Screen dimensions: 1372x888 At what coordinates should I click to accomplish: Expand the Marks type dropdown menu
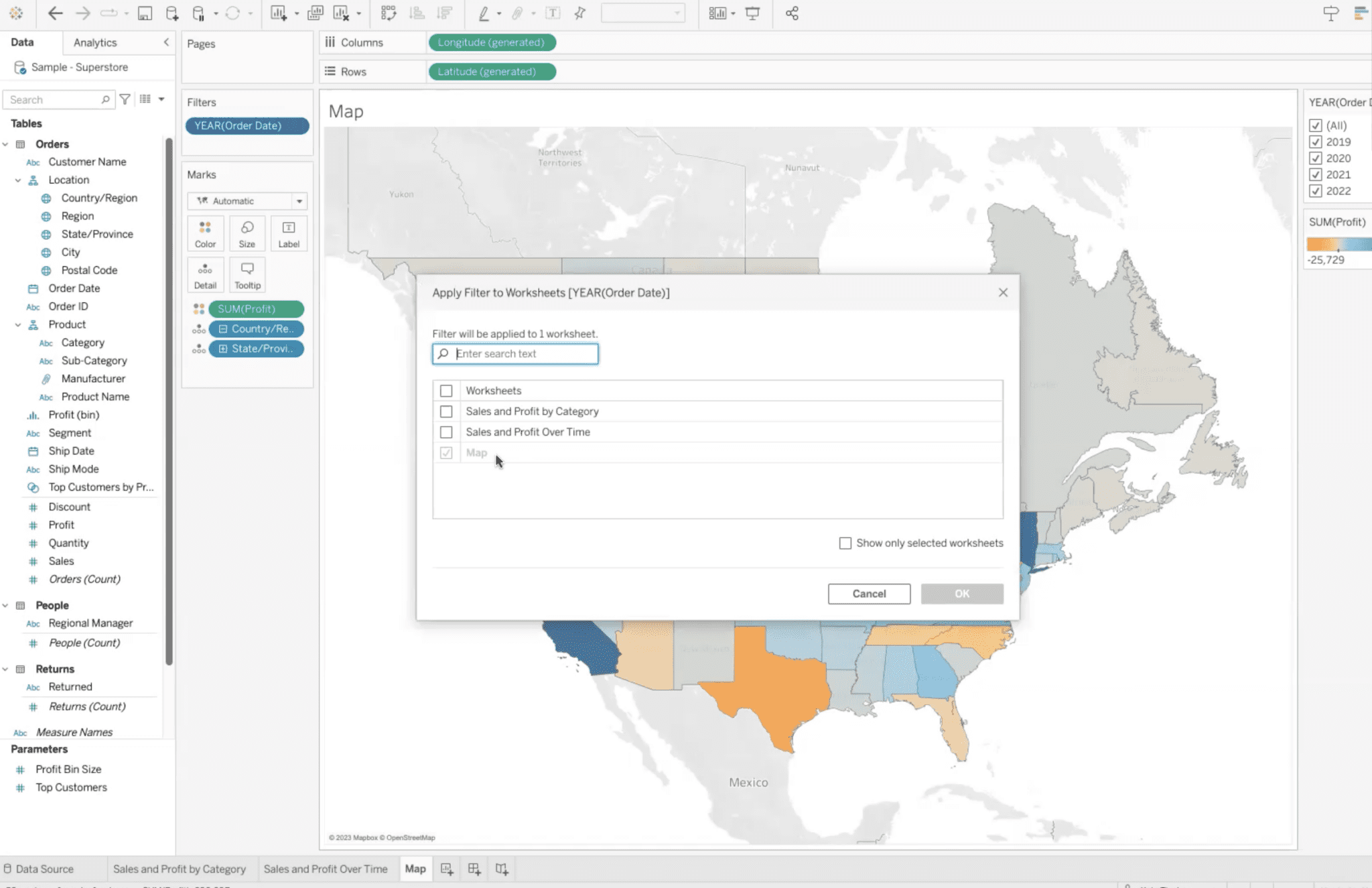click(x=298, y=201)
